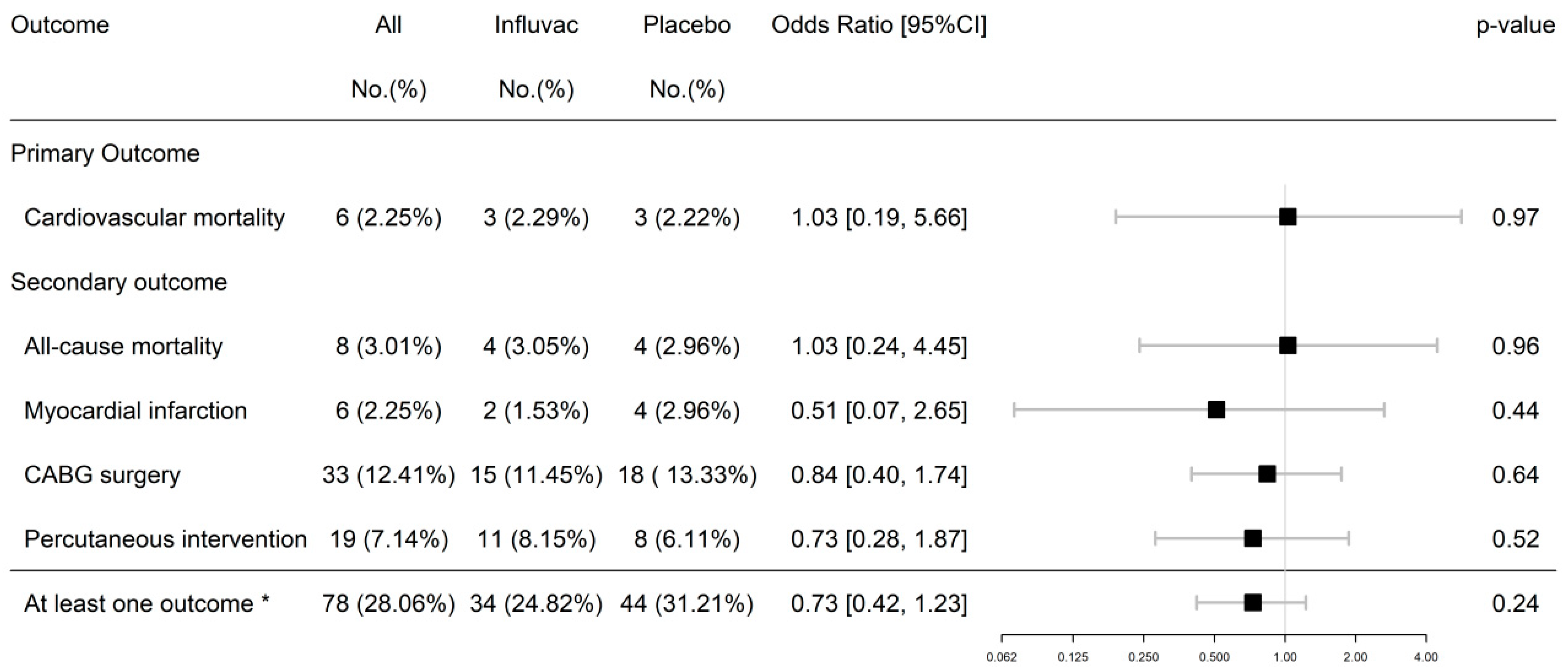The image size is (1568, 667).
Task: Select the Percutaneous intervention square marker
Action: pyautogui.click(x=1253, y=539)
